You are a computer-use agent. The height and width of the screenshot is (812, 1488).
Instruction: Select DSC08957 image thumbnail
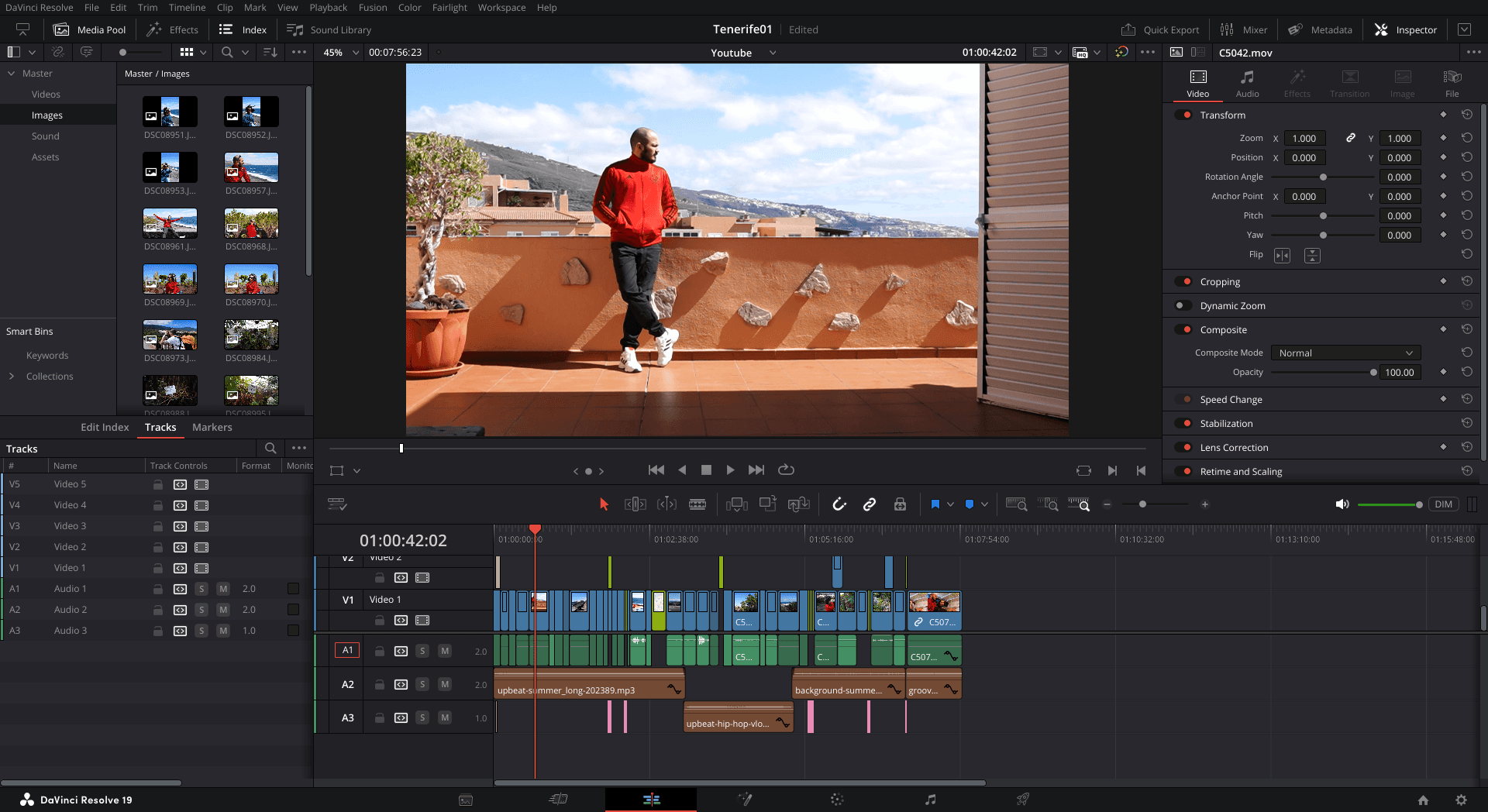click(x=251, y=167)
